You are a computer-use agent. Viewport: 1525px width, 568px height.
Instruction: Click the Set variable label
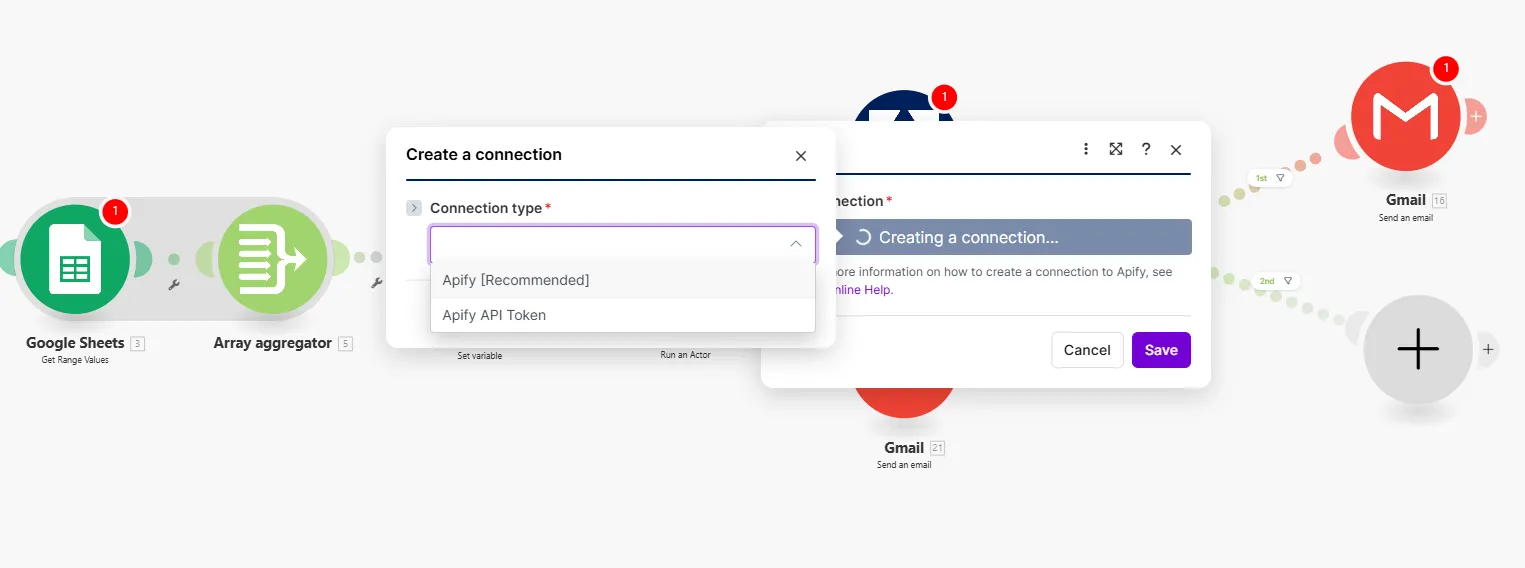[480, 355]
